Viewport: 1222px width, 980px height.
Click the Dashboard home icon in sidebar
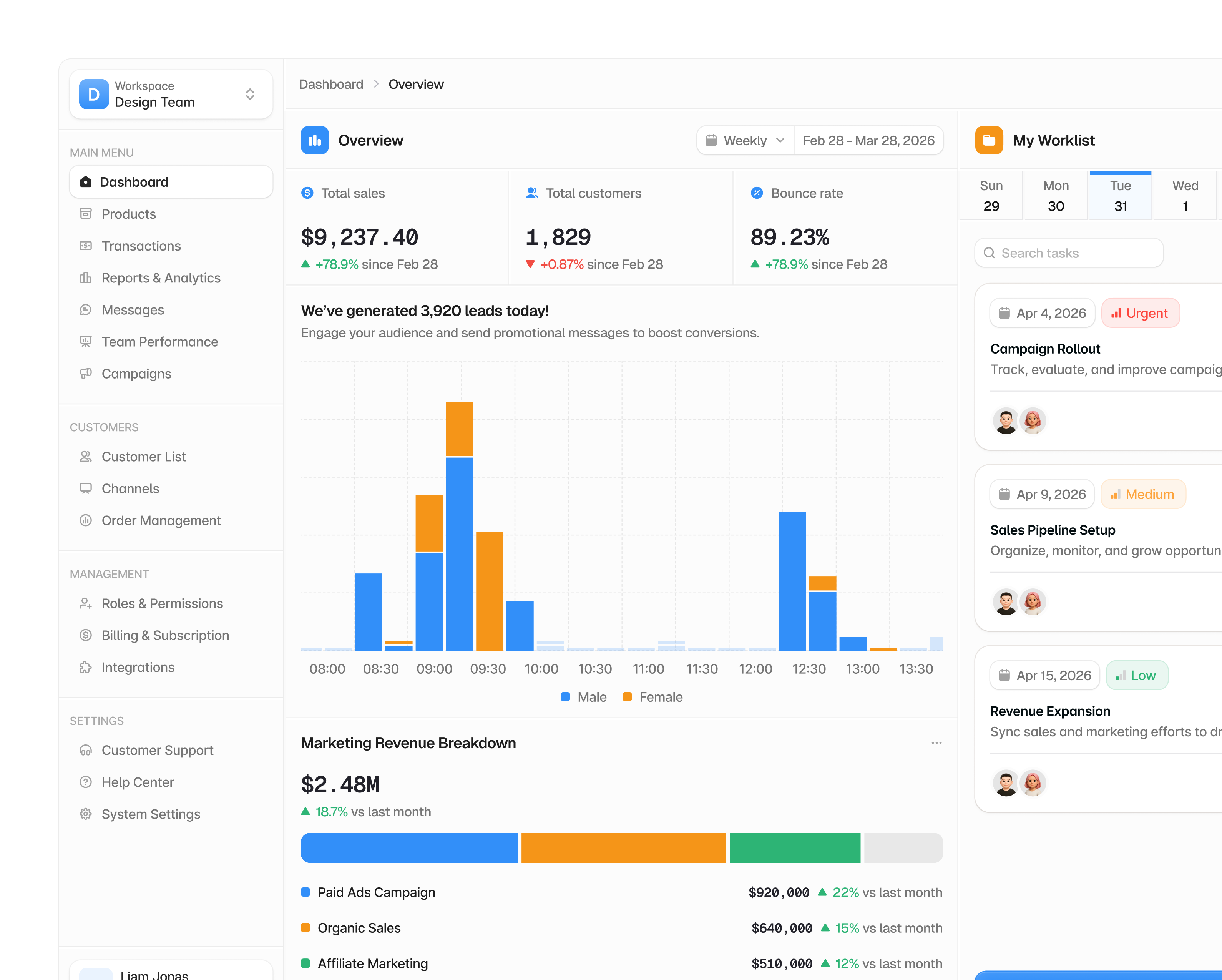86,182
